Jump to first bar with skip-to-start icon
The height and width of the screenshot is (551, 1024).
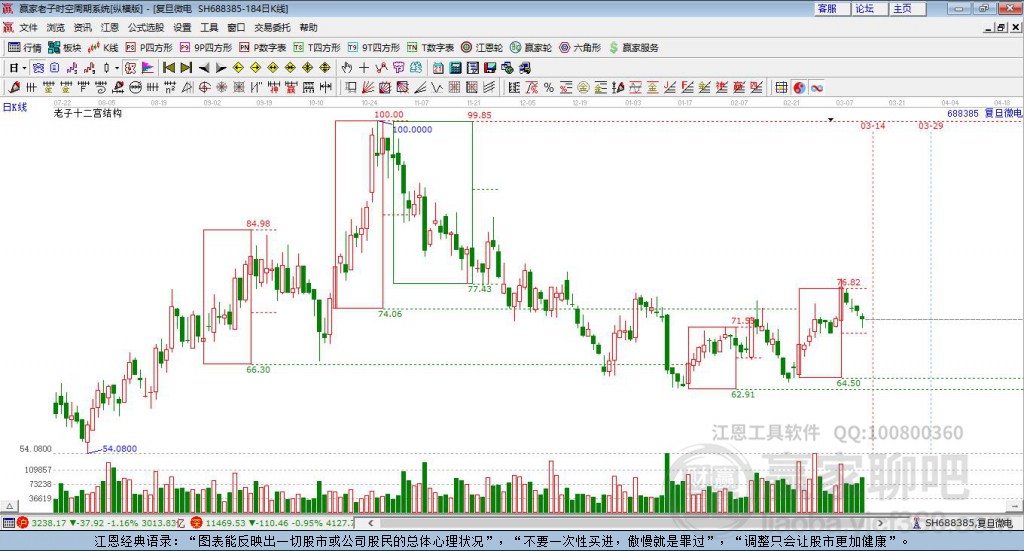(168, 68)
